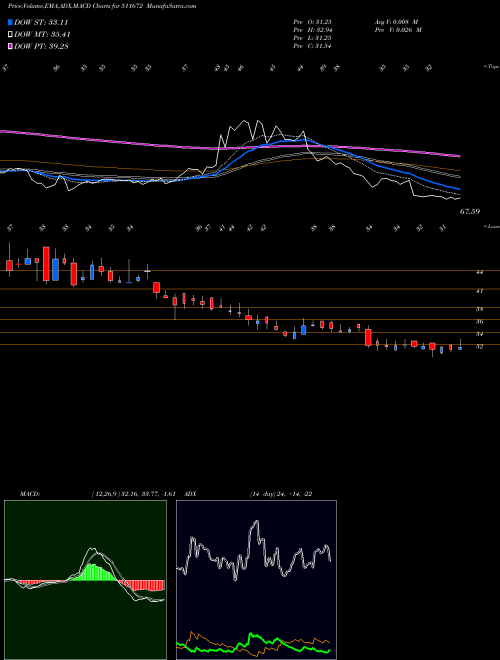The width and height of the screenshot is (500, 660).
Task: Select the 'DOW MT: 35.41' legend label
Action: (42, 35)
